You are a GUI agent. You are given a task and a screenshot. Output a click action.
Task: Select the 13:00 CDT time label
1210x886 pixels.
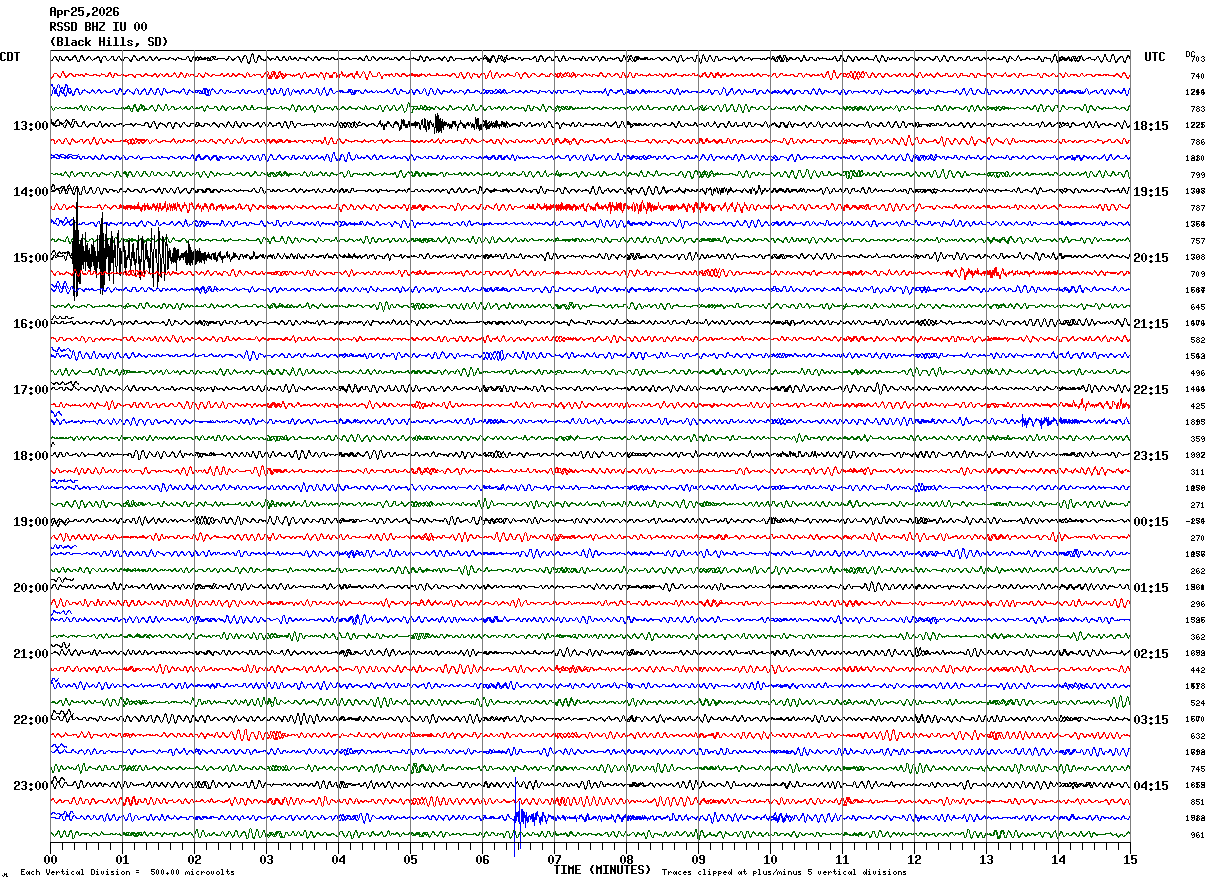[30, 126]
